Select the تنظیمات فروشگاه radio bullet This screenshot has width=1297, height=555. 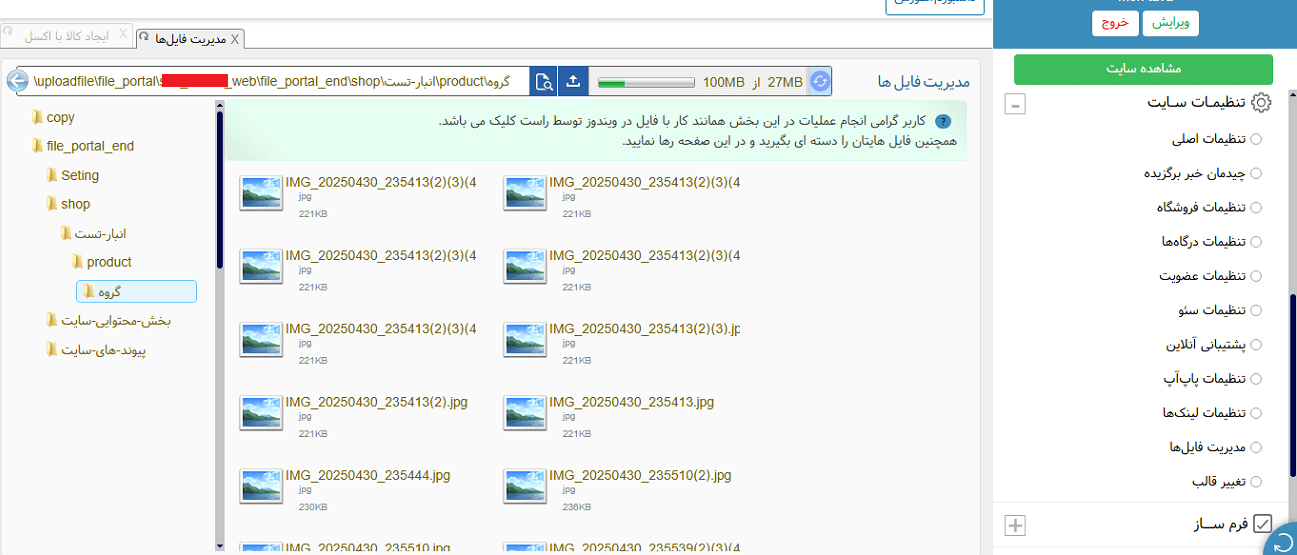click(1256, 207)
